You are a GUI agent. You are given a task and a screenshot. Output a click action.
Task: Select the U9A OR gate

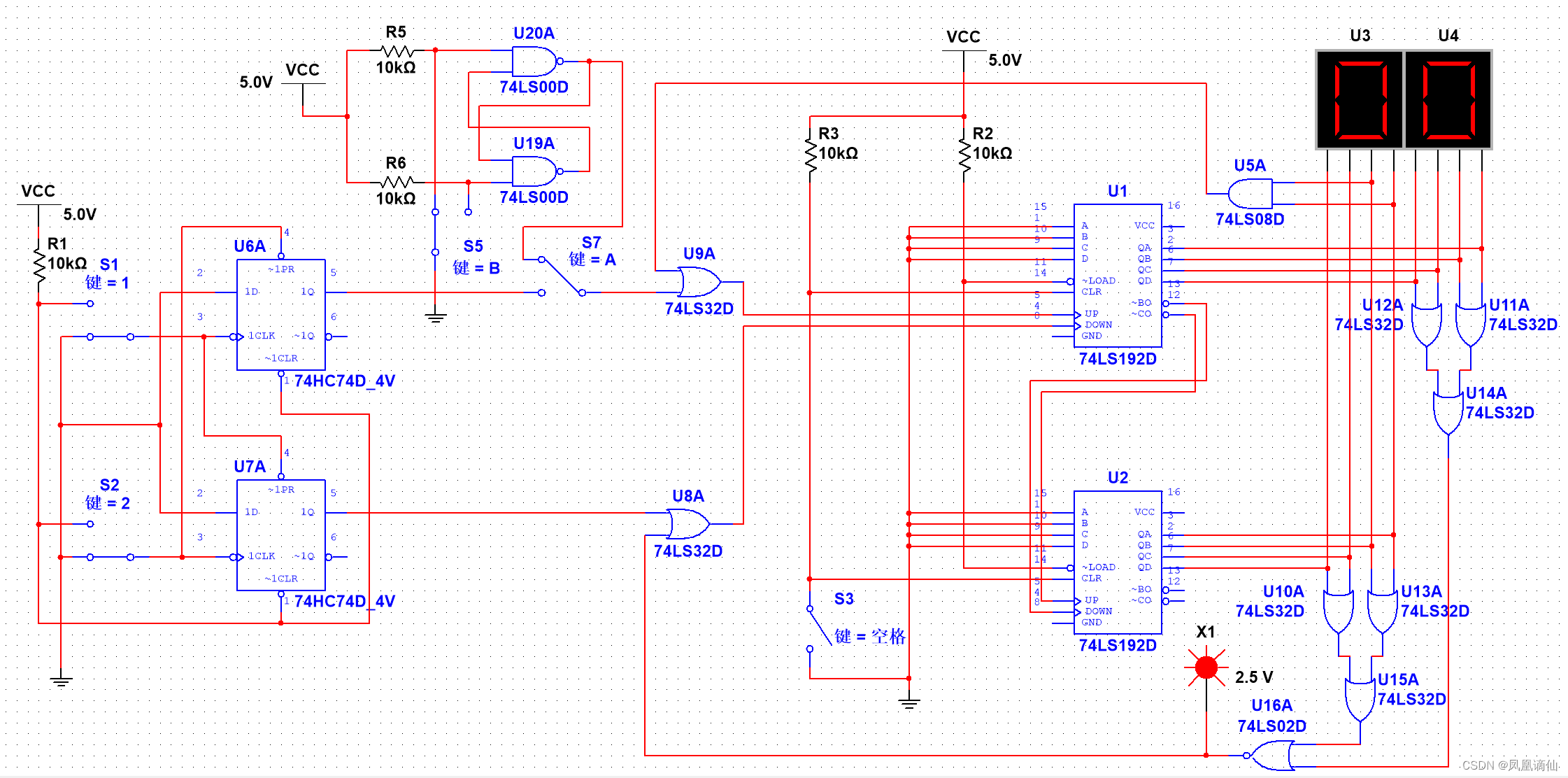699,282
